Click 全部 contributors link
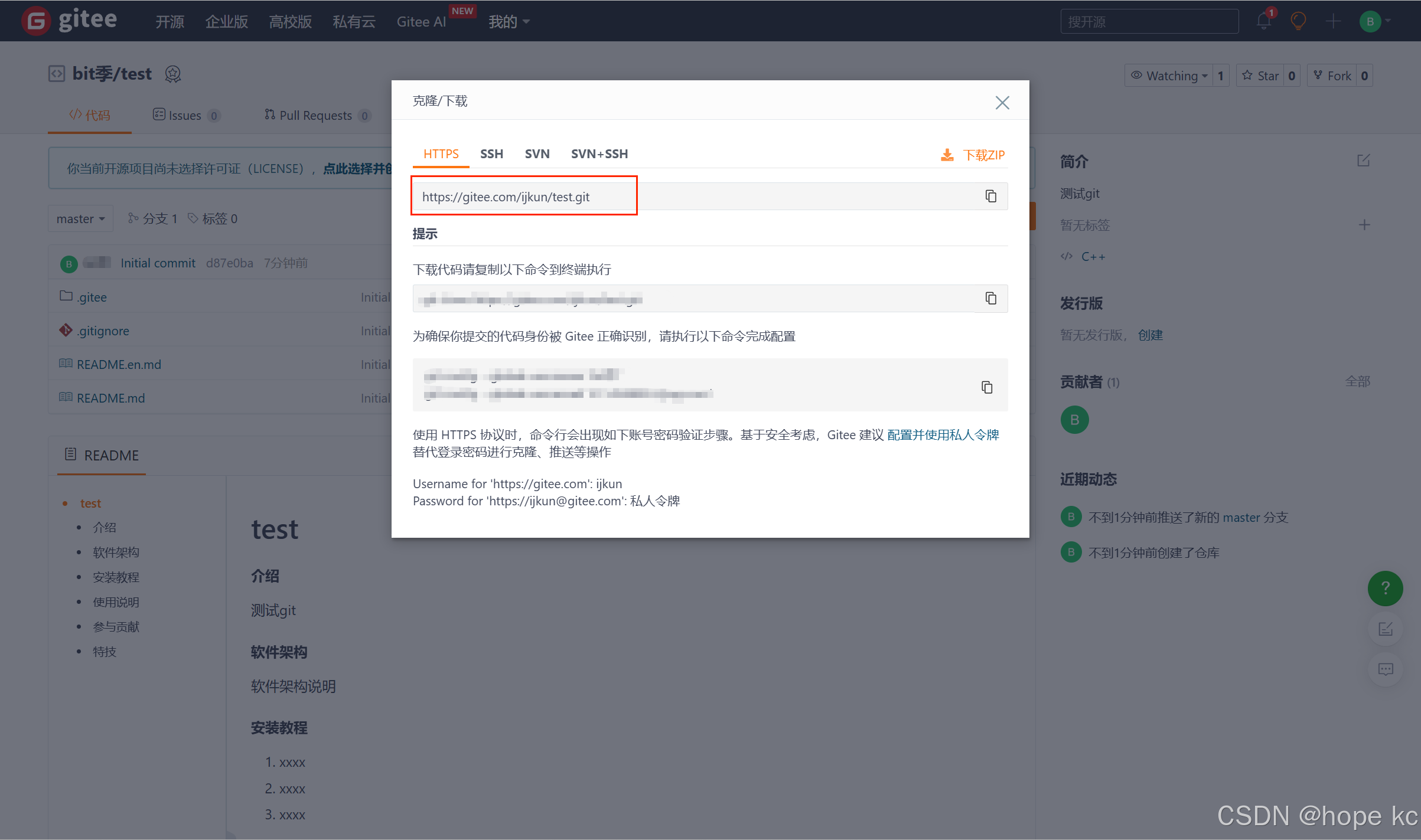1421x840 pixels. click(1357, 381)
